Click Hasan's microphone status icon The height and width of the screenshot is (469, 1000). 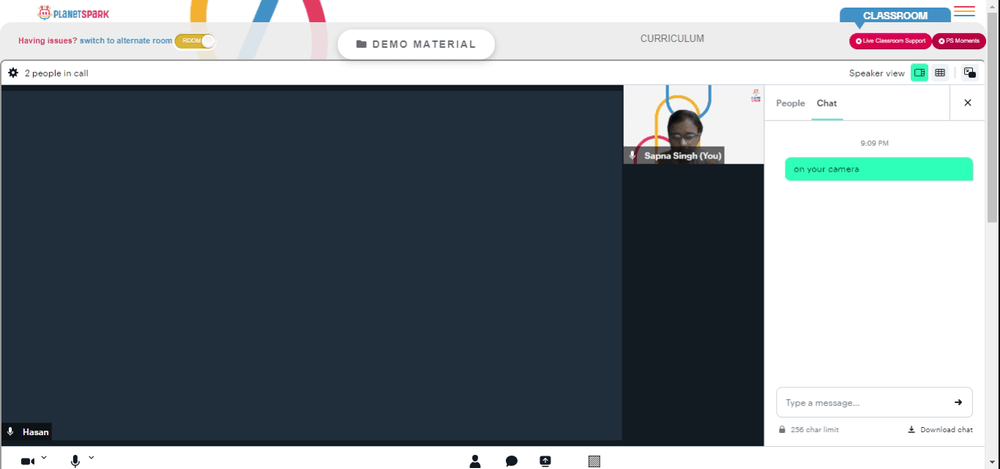click(10, 432)
